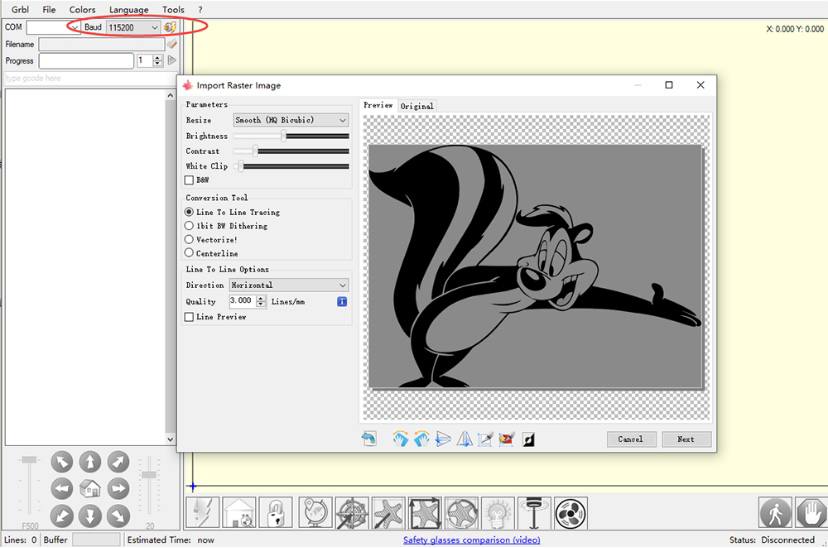Jog up with the up arrow

coord(90,462)
